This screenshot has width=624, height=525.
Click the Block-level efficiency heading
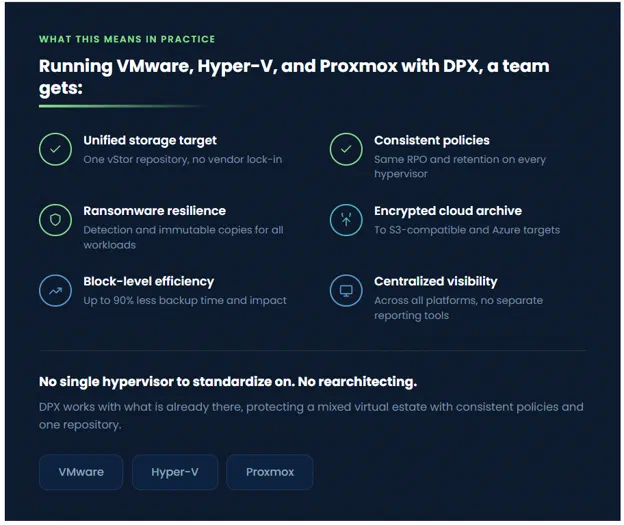(x=148, y=281)
